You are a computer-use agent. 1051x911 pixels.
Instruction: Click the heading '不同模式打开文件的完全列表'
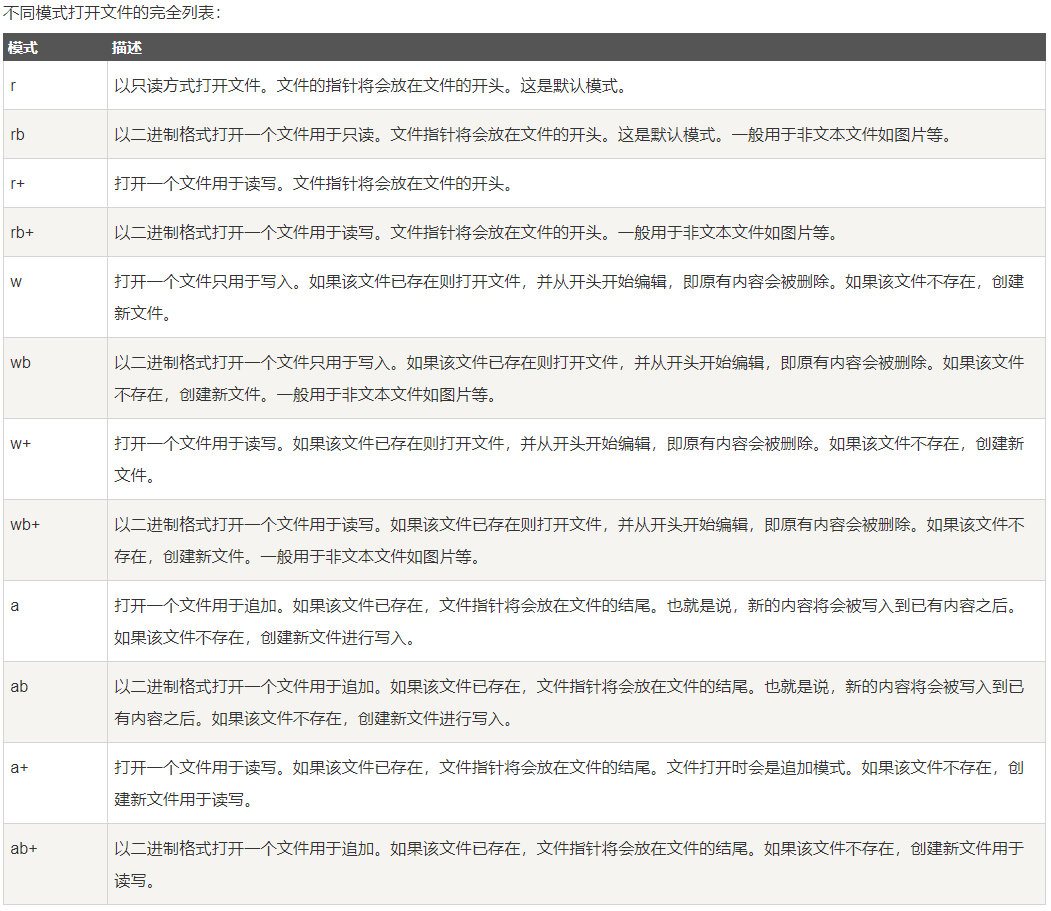pyautogui.click(x=111, y=13)
